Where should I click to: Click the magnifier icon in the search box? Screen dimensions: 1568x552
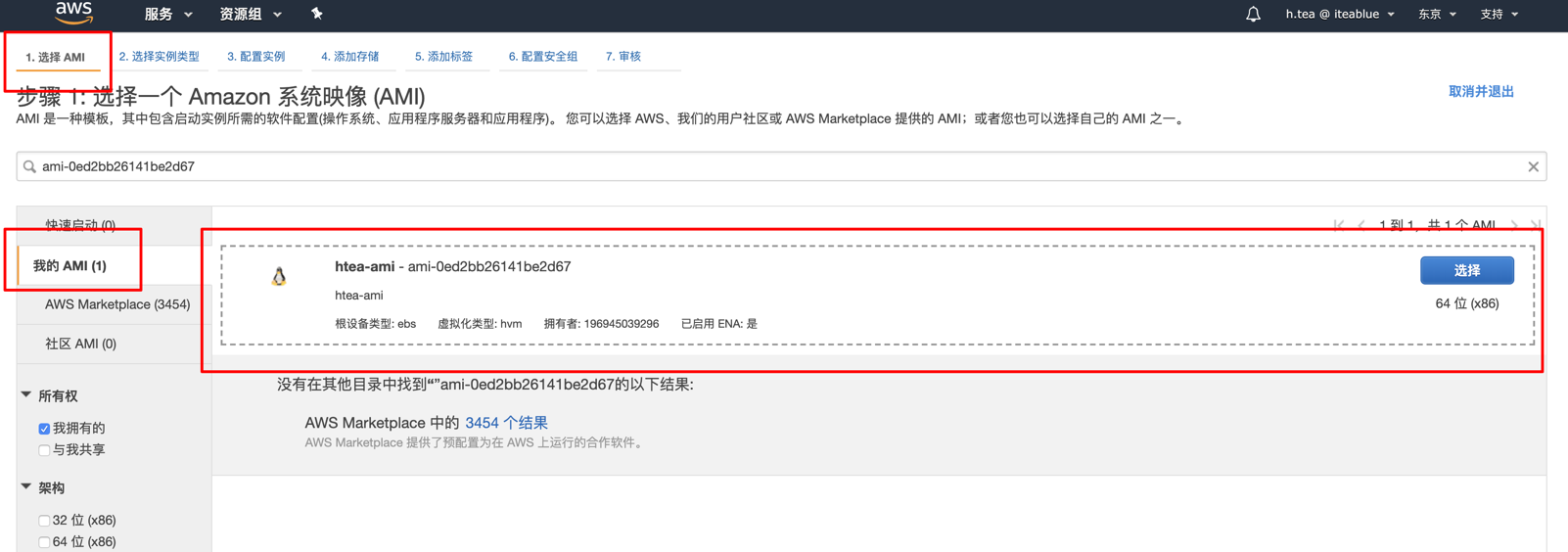[29, 167]
